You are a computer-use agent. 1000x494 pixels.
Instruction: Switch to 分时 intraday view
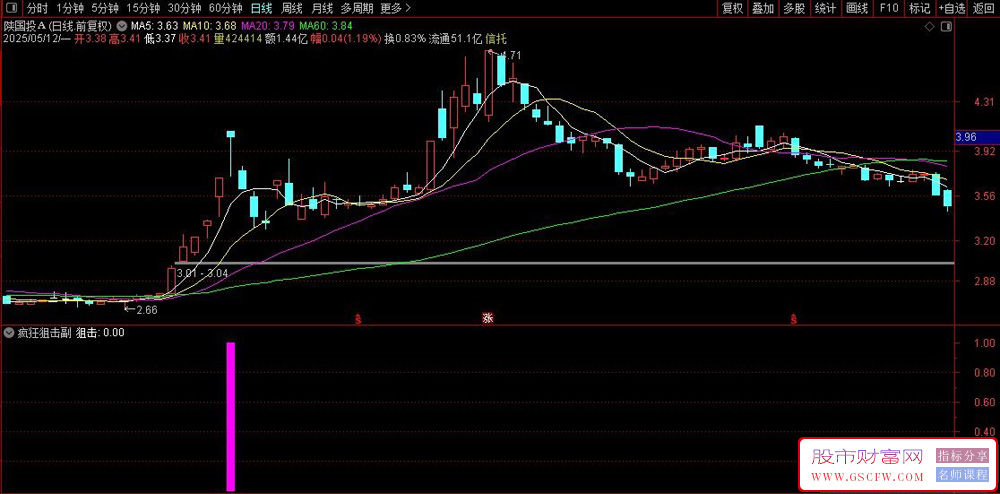coord(37,8)
